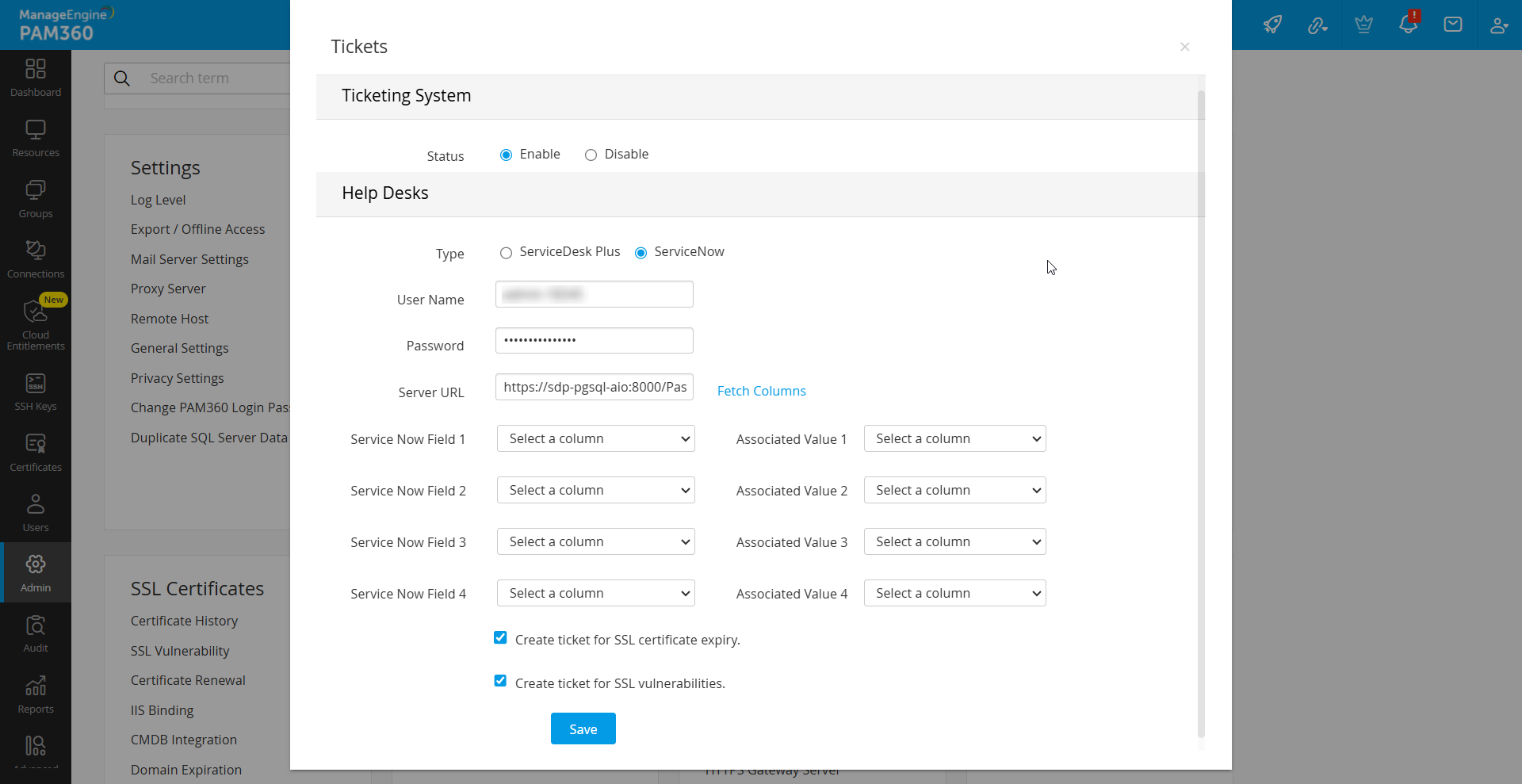Select the Disable status radio button

pyautogui.click(x=591, y=155)
